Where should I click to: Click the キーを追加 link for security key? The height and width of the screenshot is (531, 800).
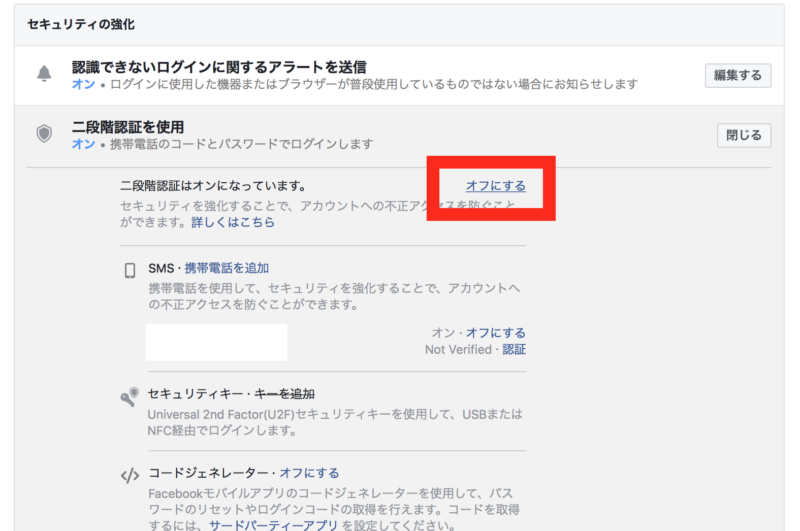point(284,394)
